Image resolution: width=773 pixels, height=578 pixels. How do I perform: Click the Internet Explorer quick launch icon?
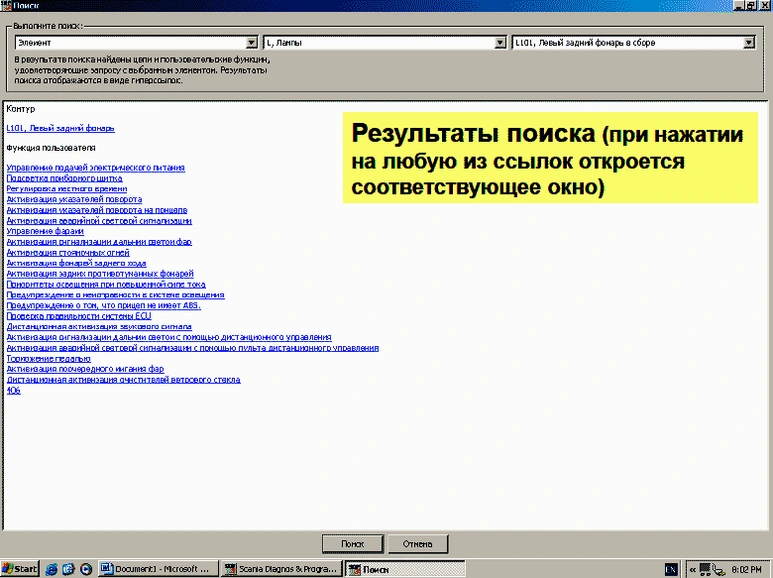coord(52,568)
